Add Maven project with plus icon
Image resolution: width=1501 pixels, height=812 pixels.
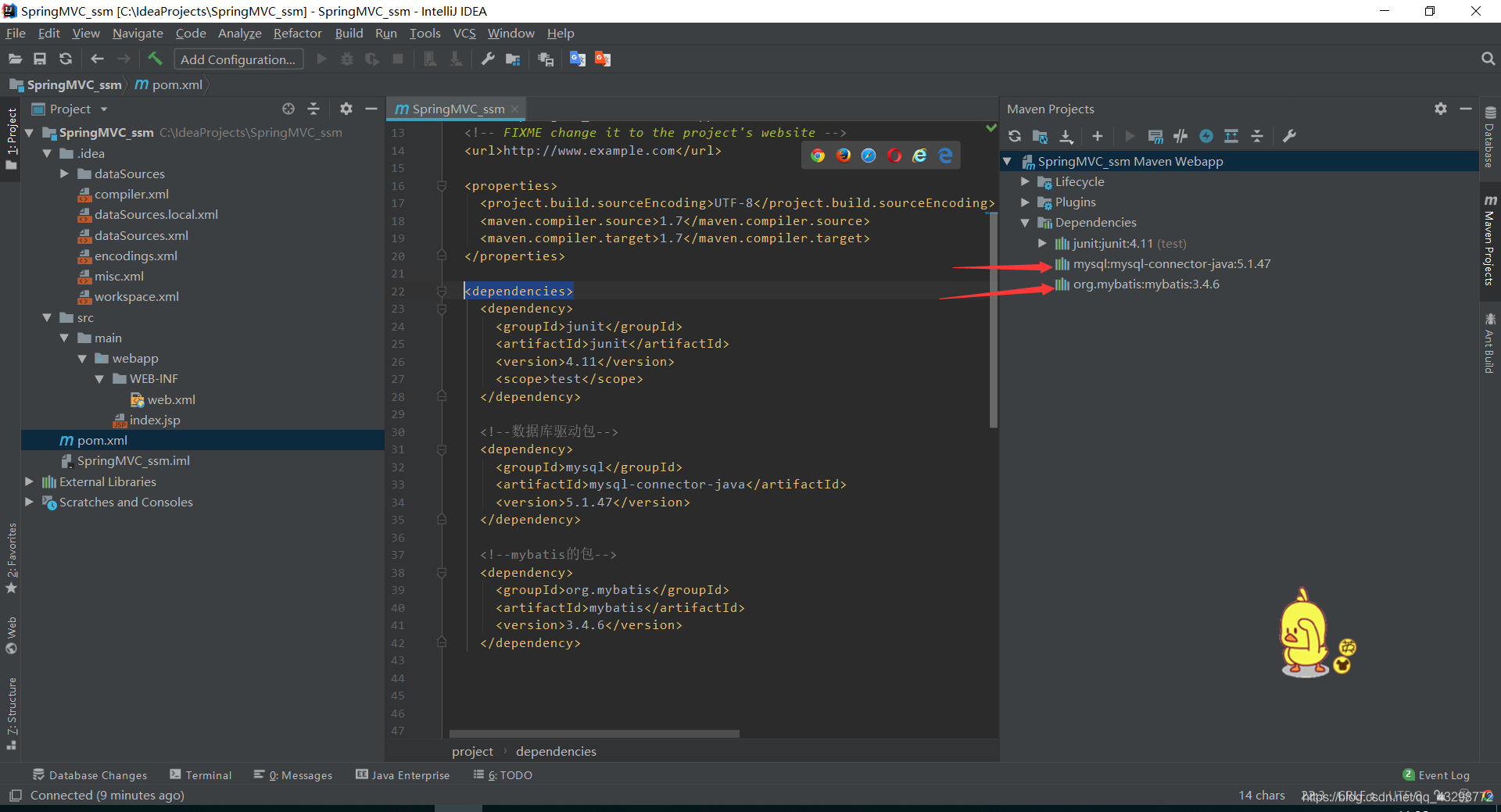click(1098, 136)
